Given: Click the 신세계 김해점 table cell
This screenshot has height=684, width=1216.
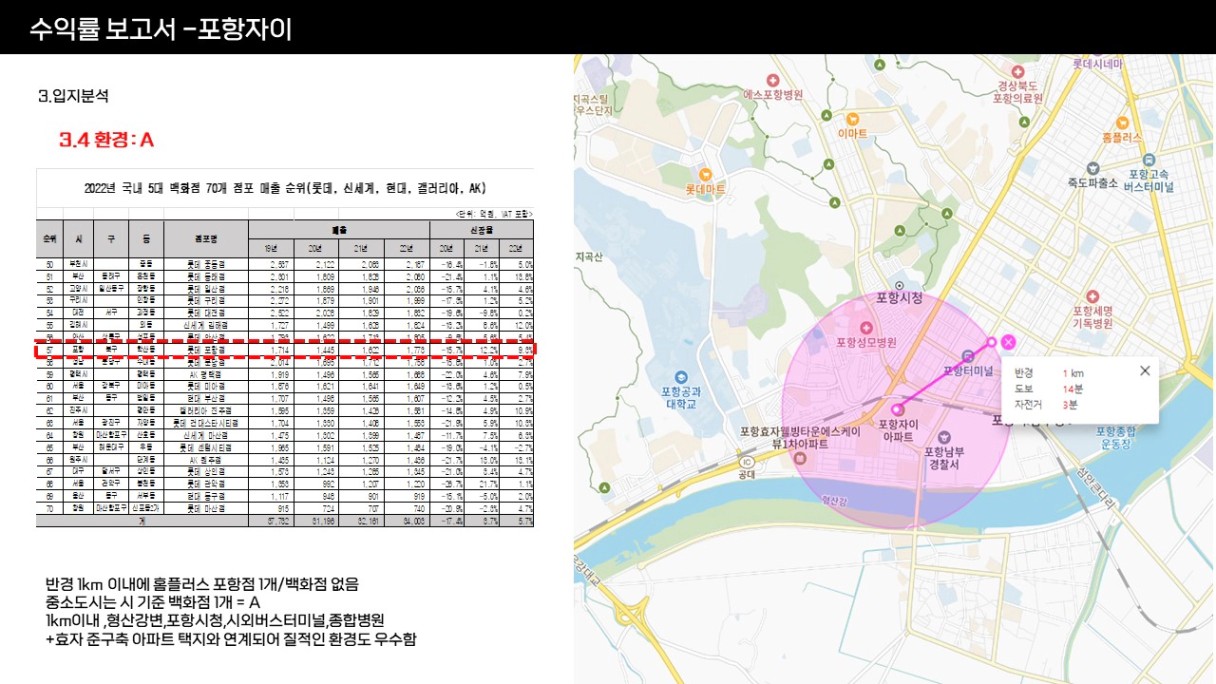Looking at the screenshot, I should click(207, 325).
